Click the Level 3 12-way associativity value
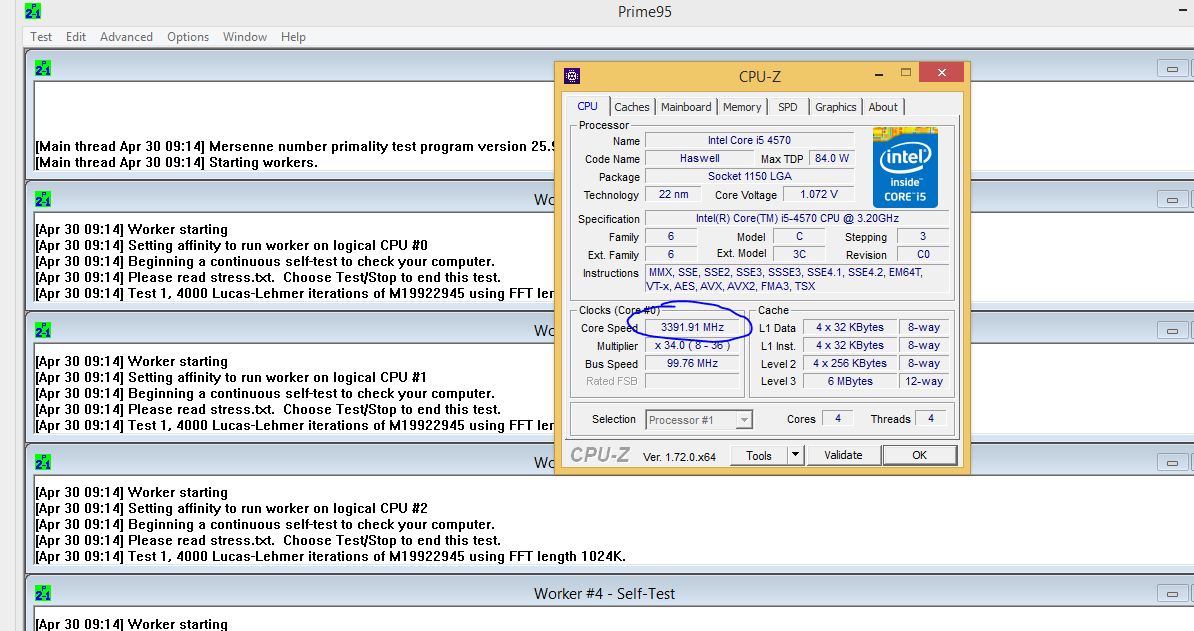The height and width of the screenshot is (631, 1194). pyautogui.click(x=924, y=381)
